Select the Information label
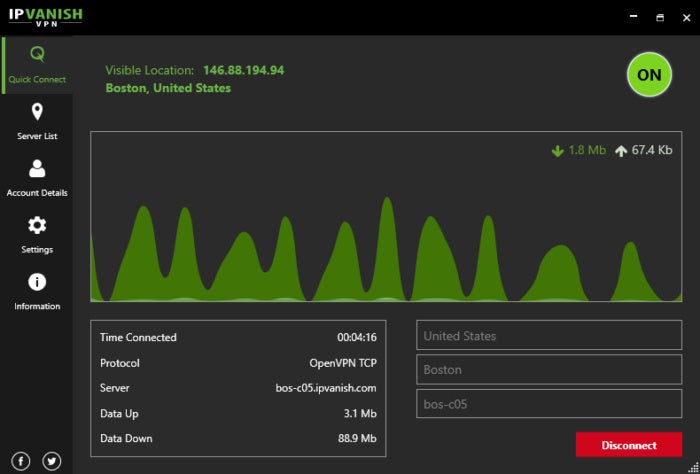 (37, 306)
